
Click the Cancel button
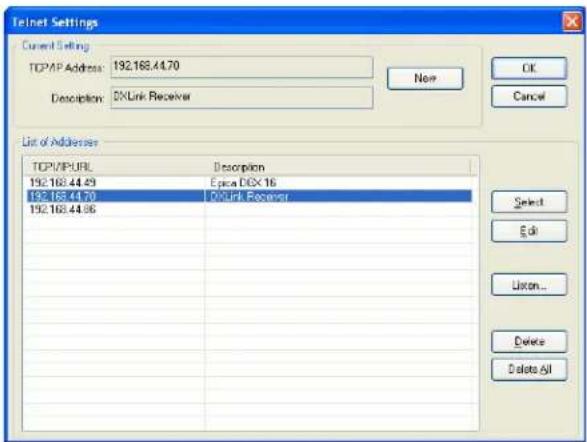coord(529,96)
